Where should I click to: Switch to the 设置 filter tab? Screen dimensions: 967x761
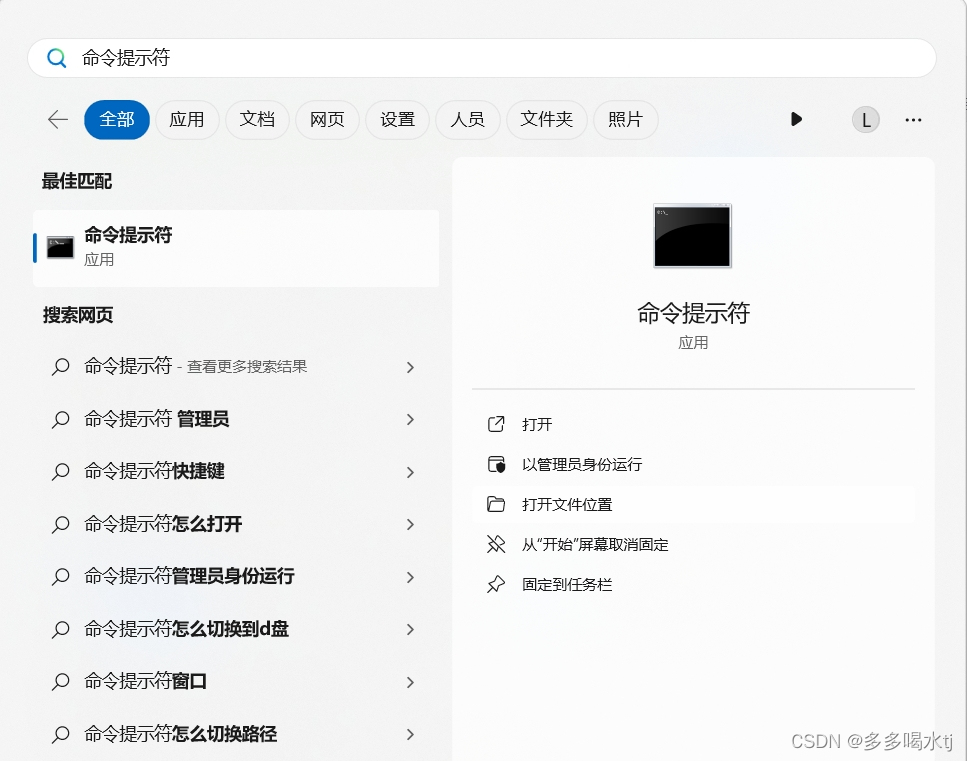tap(397, 120)
